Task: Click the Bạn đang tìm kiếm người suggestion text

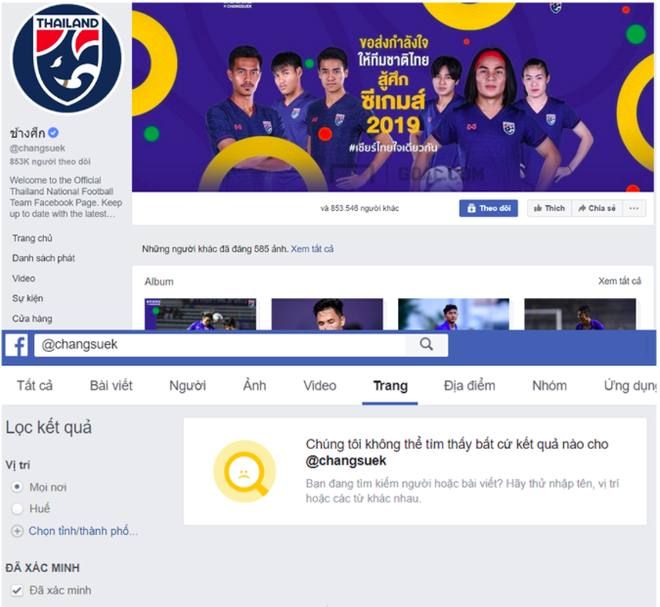Action: [x=462, y=491]
